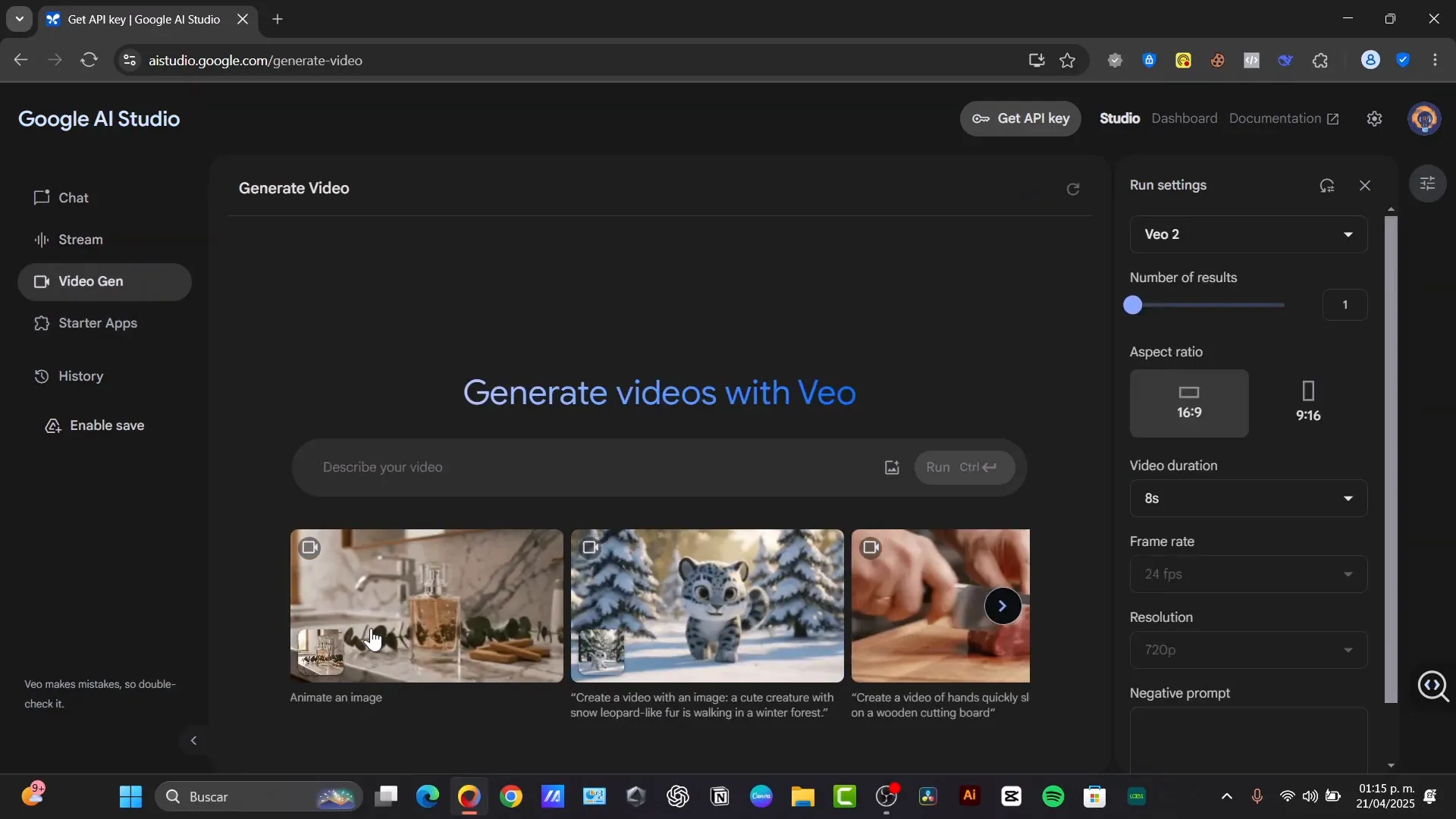Launch Spotify from the taskbar
The width and height of the screenshot is (1456, 819).
pyautogui.click(x=1054, y=796)
